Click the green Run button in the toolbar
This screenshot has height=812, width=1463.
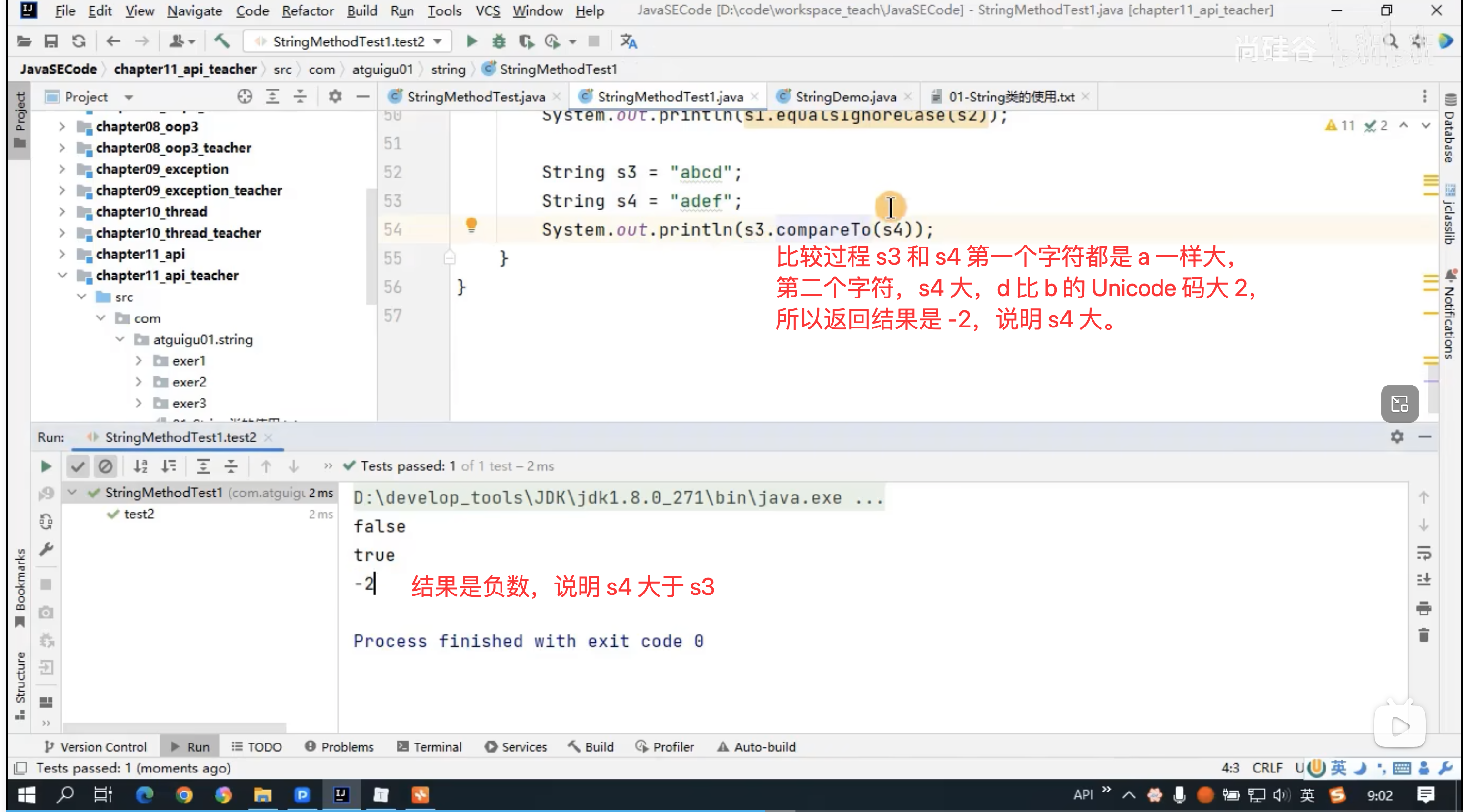pos(471,41)
